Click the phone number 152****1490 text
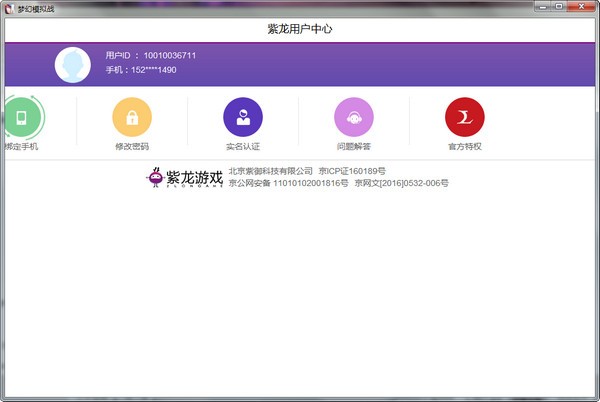 (153, 70)
